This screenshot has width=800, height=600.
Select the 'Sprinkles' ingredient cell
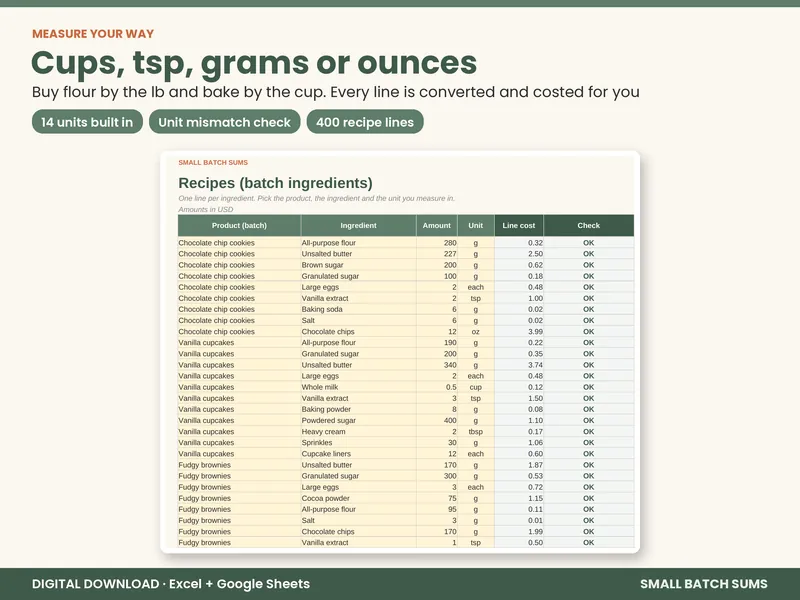358,442
